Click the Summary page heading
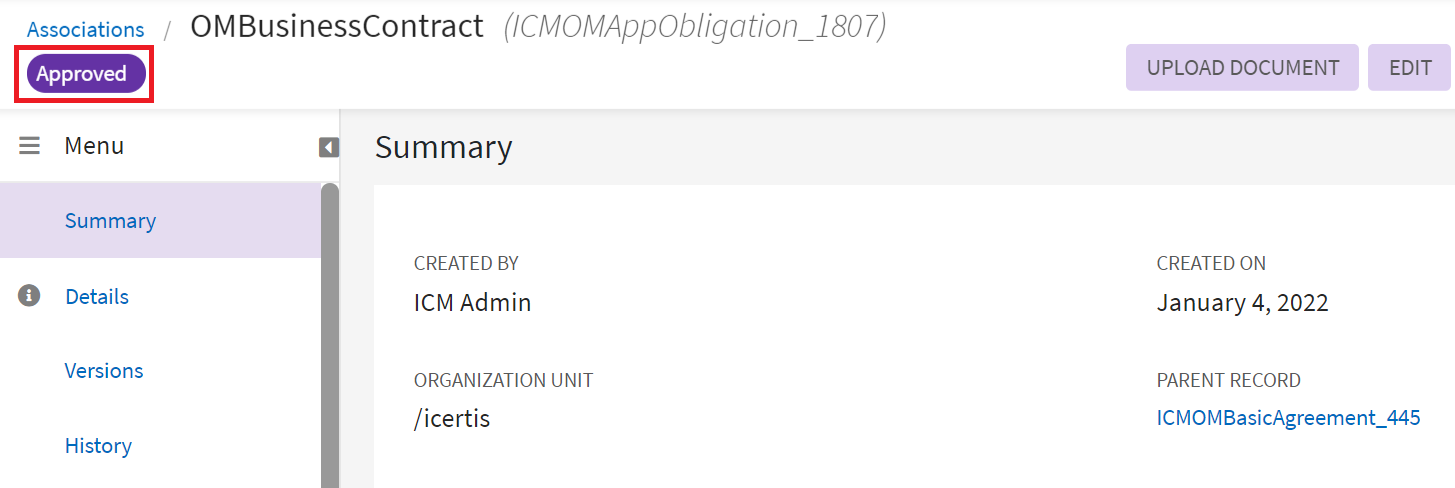The image size is (1455, 488). point(443,147)
